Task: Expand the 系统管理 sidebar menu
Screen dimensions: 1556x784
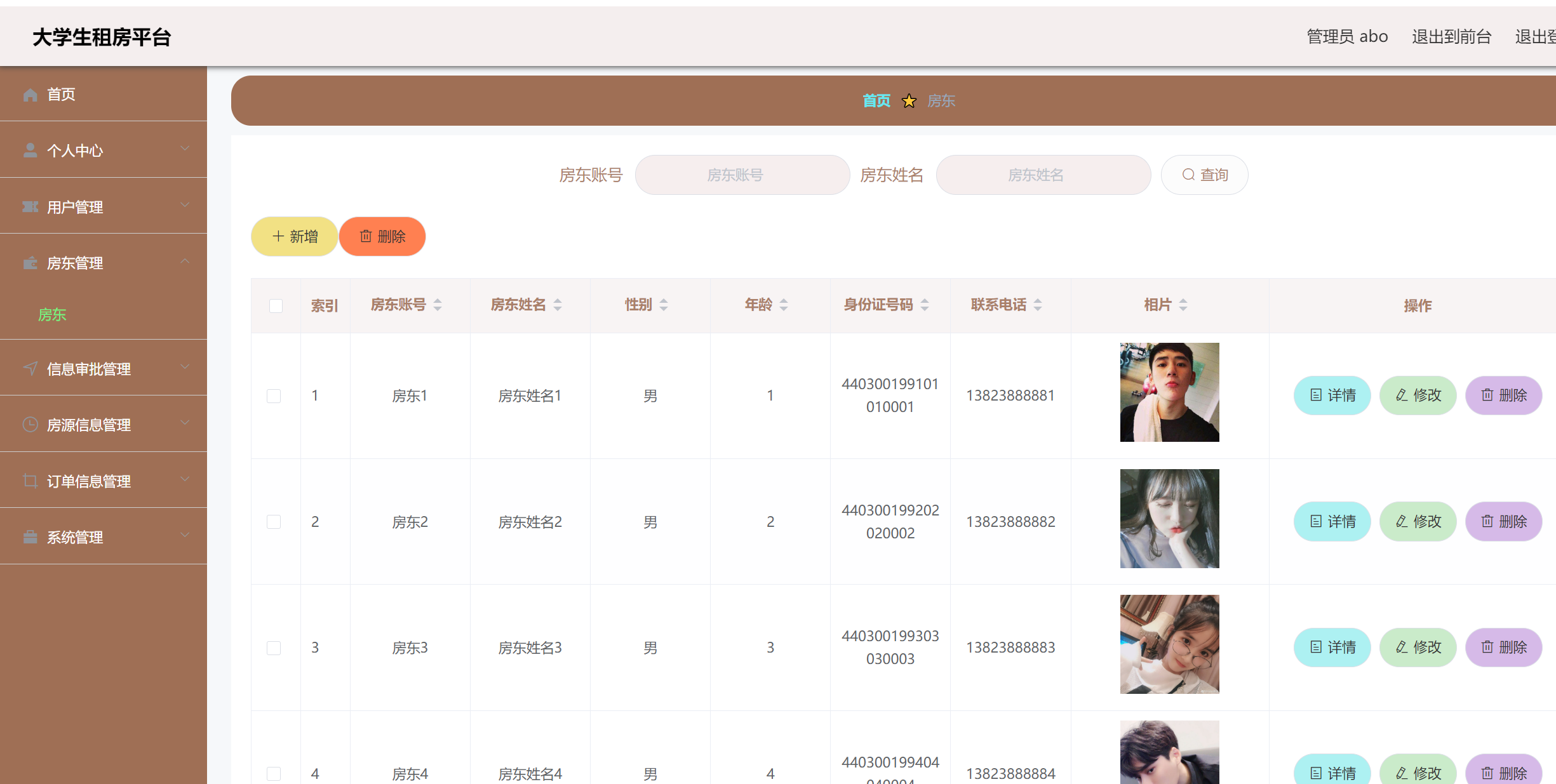Action: (x=103, y=537)
